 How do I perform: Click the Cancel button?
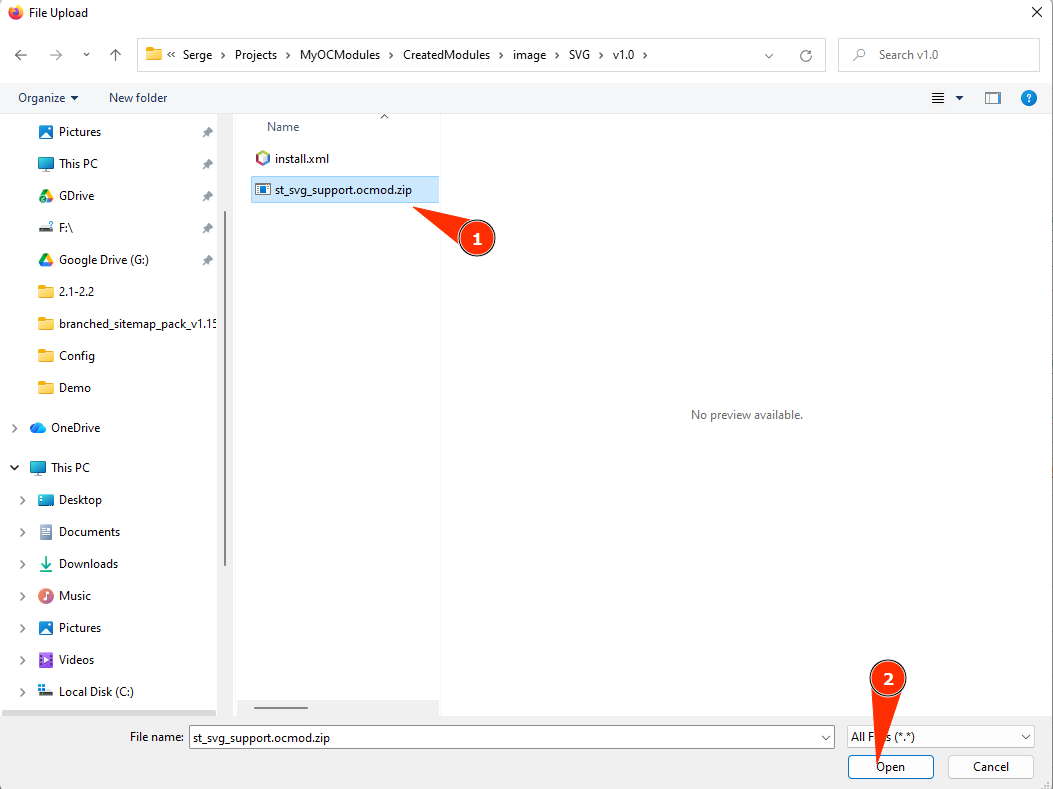pyautogui.click(x=991, y=767)
